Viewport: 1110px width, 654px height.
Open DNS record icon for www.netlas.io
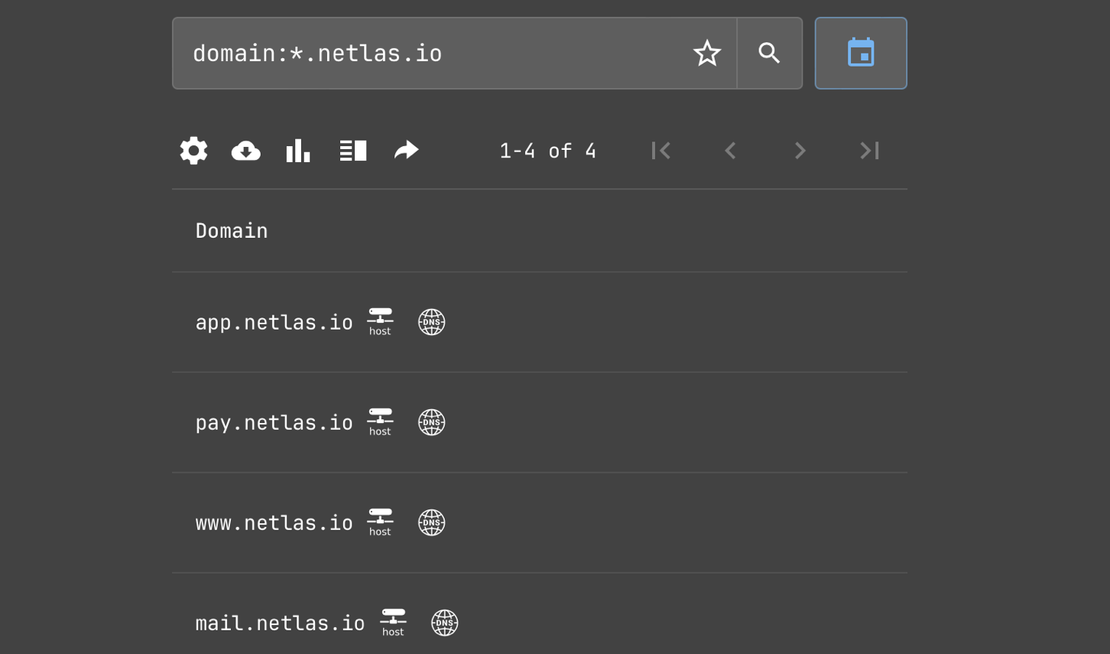tap(431, 522)
